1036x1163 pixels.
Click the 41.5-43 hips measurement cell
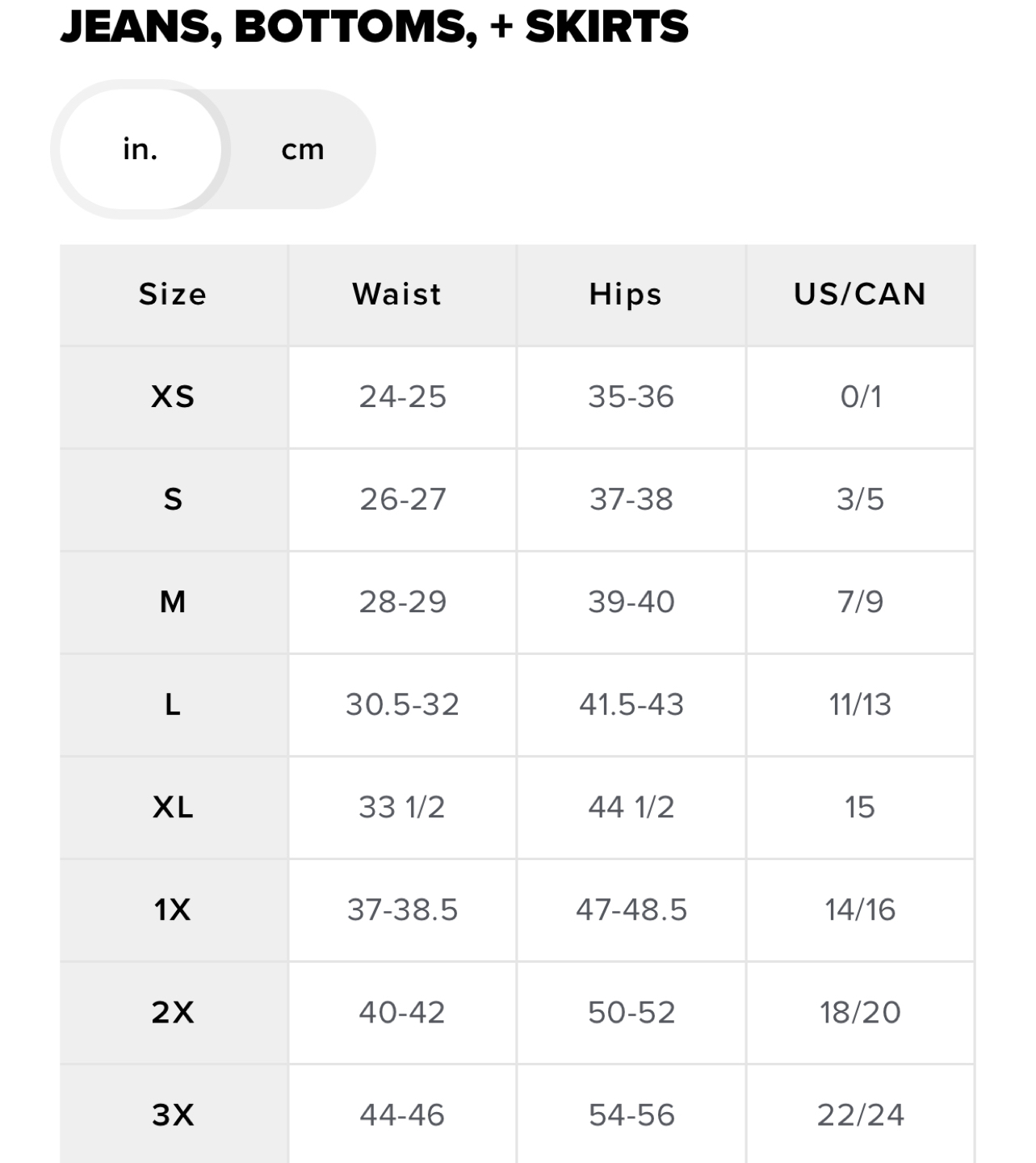(x=631, y=704)
